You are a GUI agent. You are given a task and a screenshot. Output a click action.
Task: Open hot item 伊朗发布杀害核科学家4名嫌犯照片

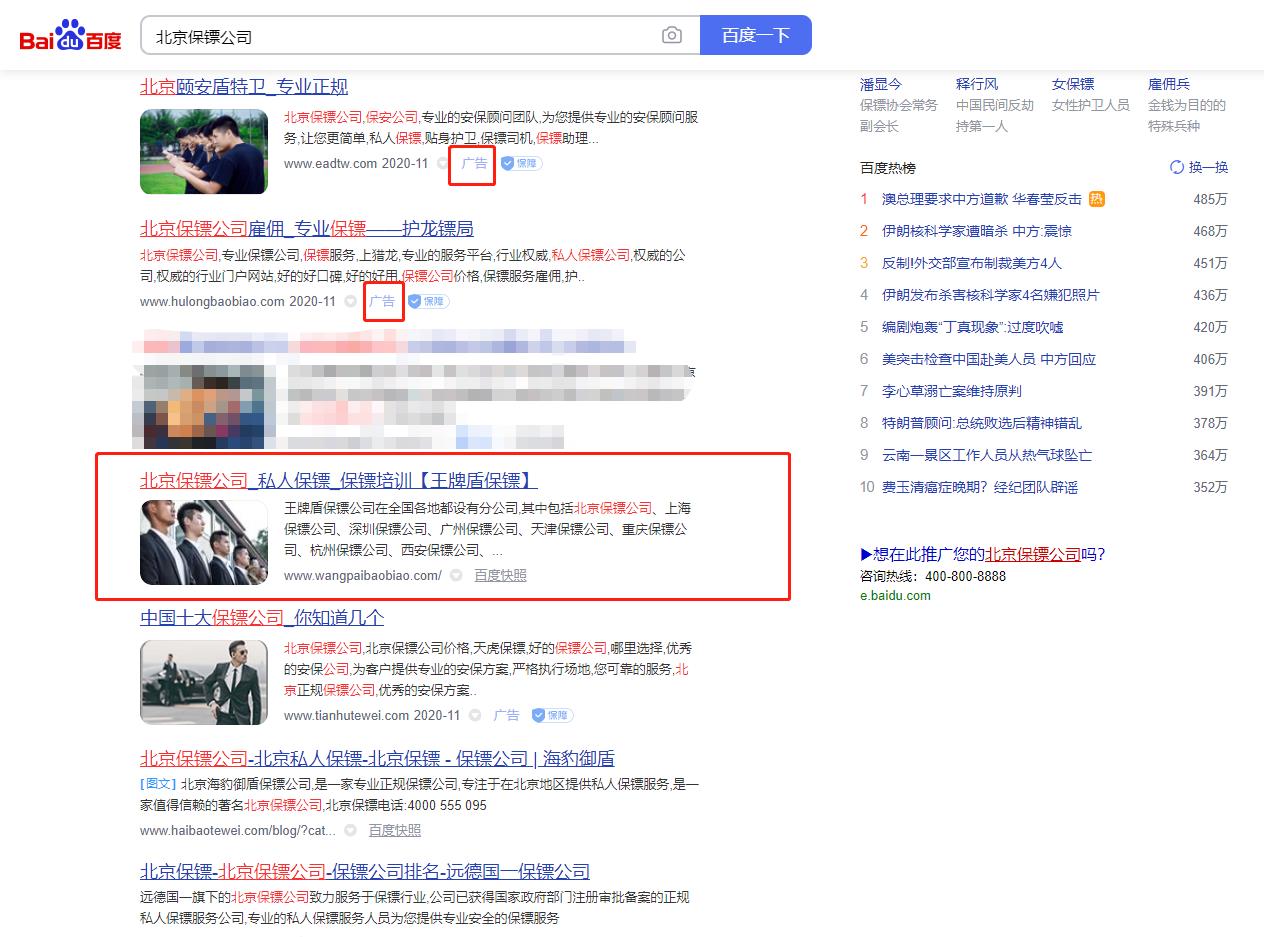point(991,295)
